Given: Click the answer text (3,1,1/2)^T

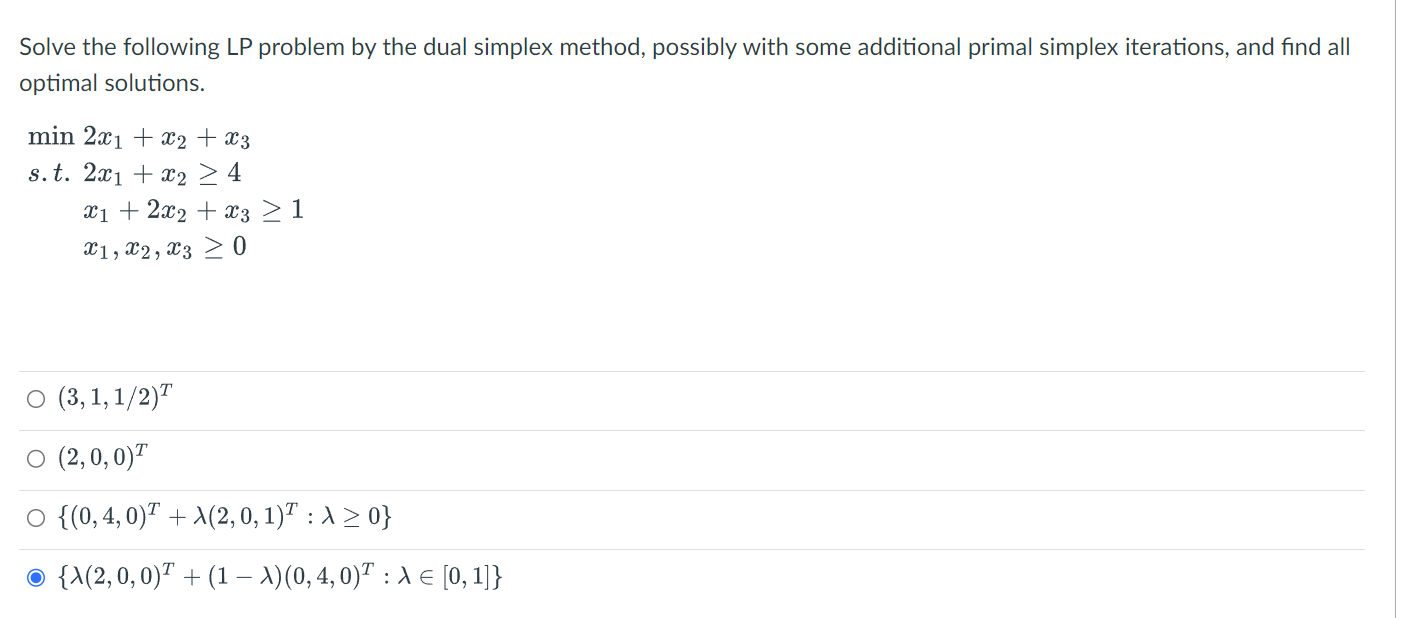Looking at the screenshot, I should [111, 398].
